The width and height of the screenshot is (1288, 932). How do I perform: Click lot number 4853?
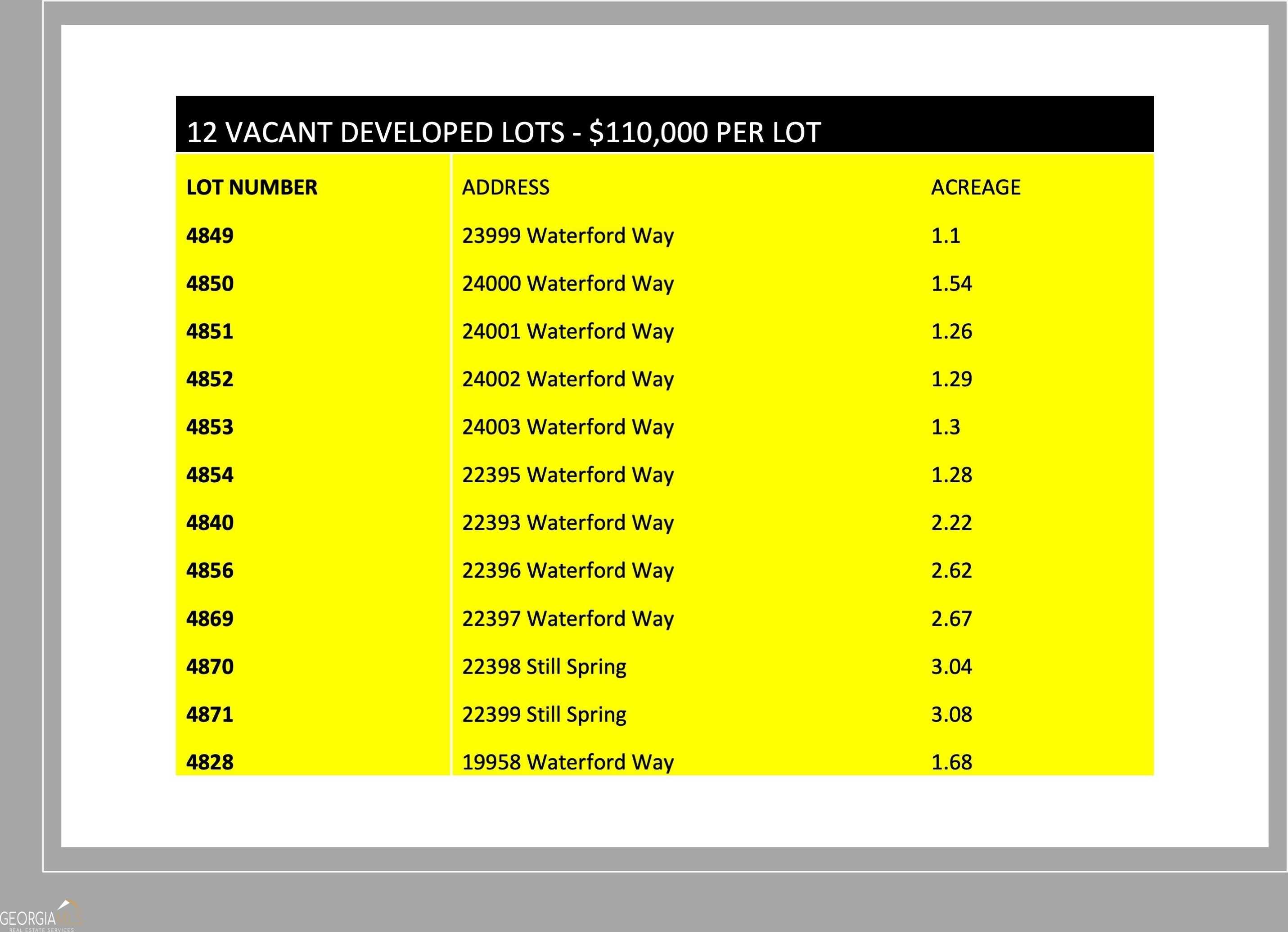point(210,427)
